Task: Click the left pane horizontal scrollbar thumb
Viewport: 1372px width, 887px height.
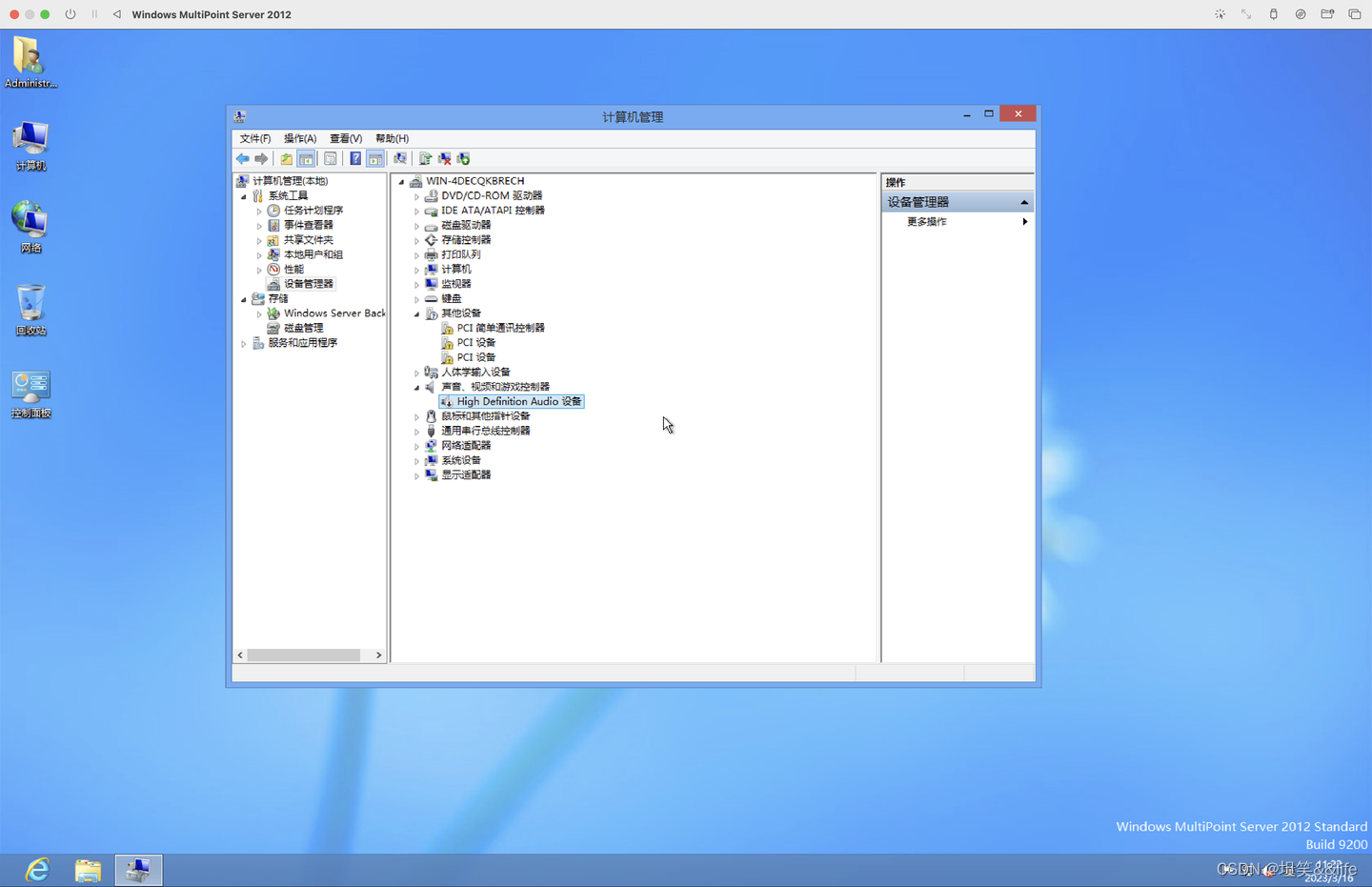Action: 304,655
